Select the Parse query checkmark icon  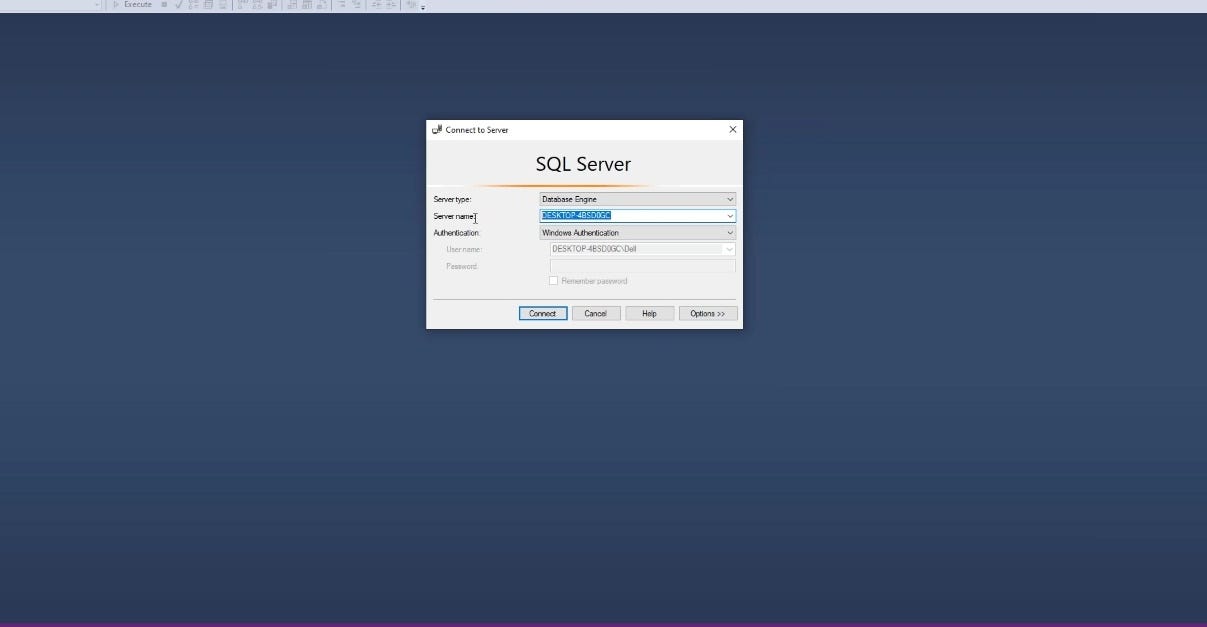coord(178,5)
